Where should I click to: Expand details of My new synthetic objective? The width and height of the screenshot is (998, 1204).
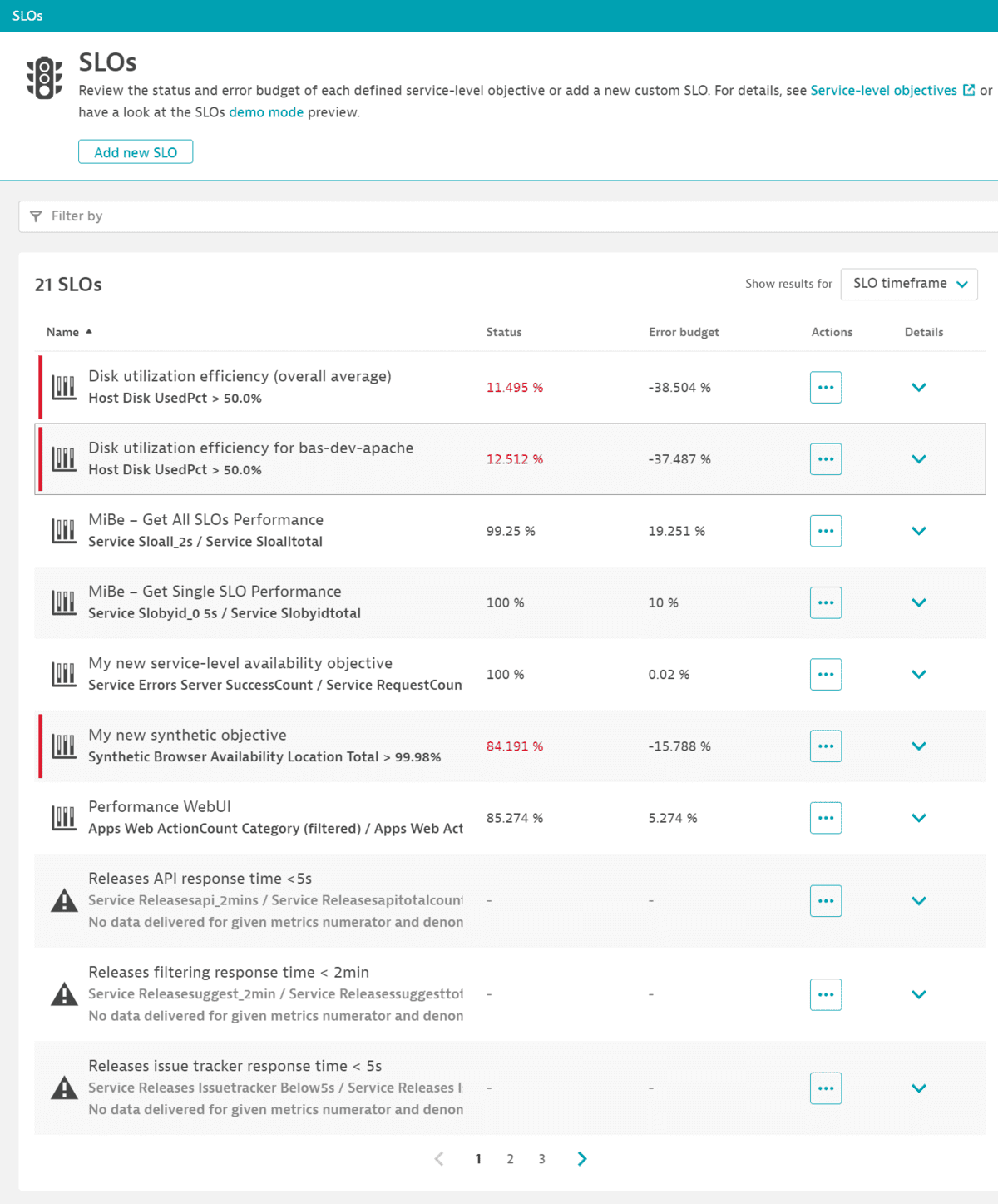pos(919,746)
